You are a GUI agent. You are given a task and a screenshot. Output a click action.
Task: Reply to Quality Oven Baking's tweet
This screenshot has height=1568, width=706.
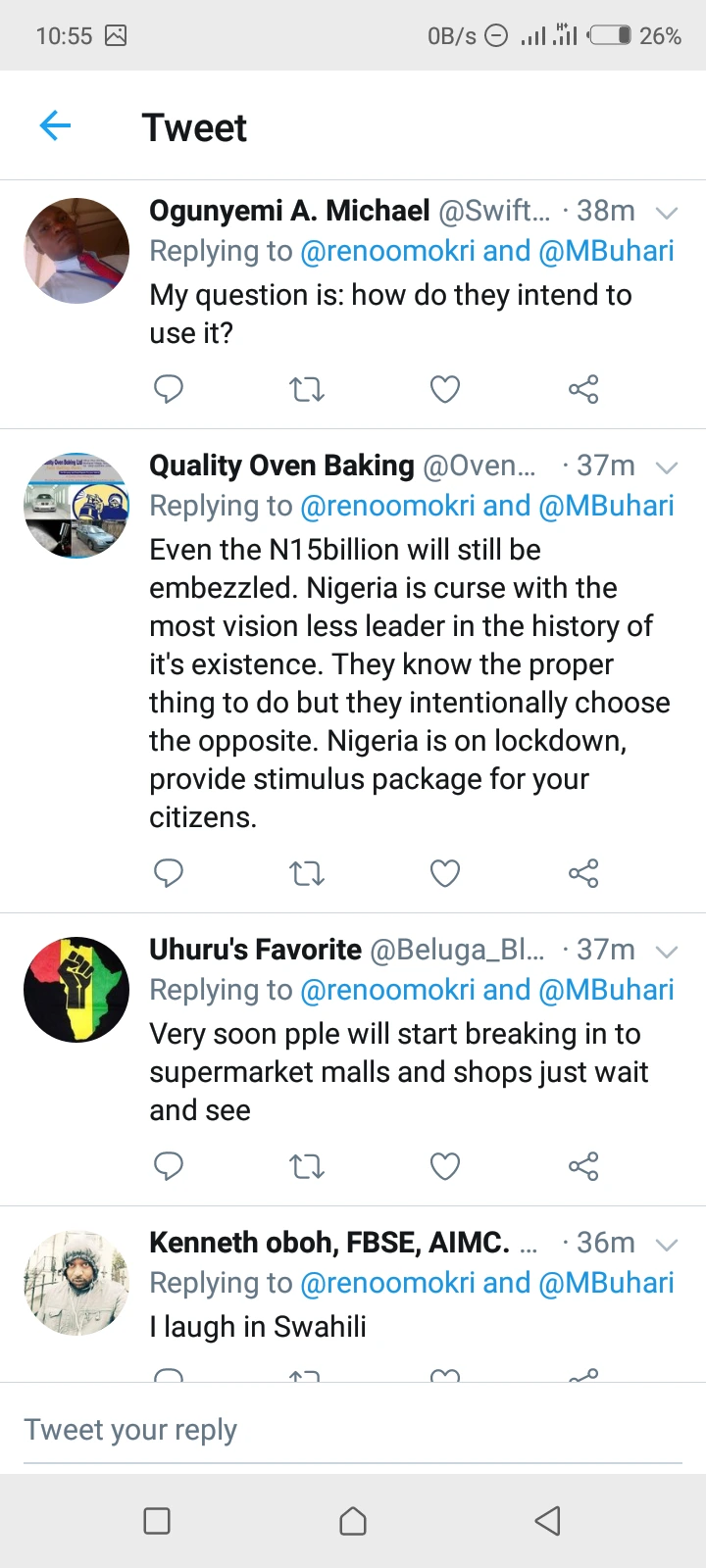pos(169,872)
